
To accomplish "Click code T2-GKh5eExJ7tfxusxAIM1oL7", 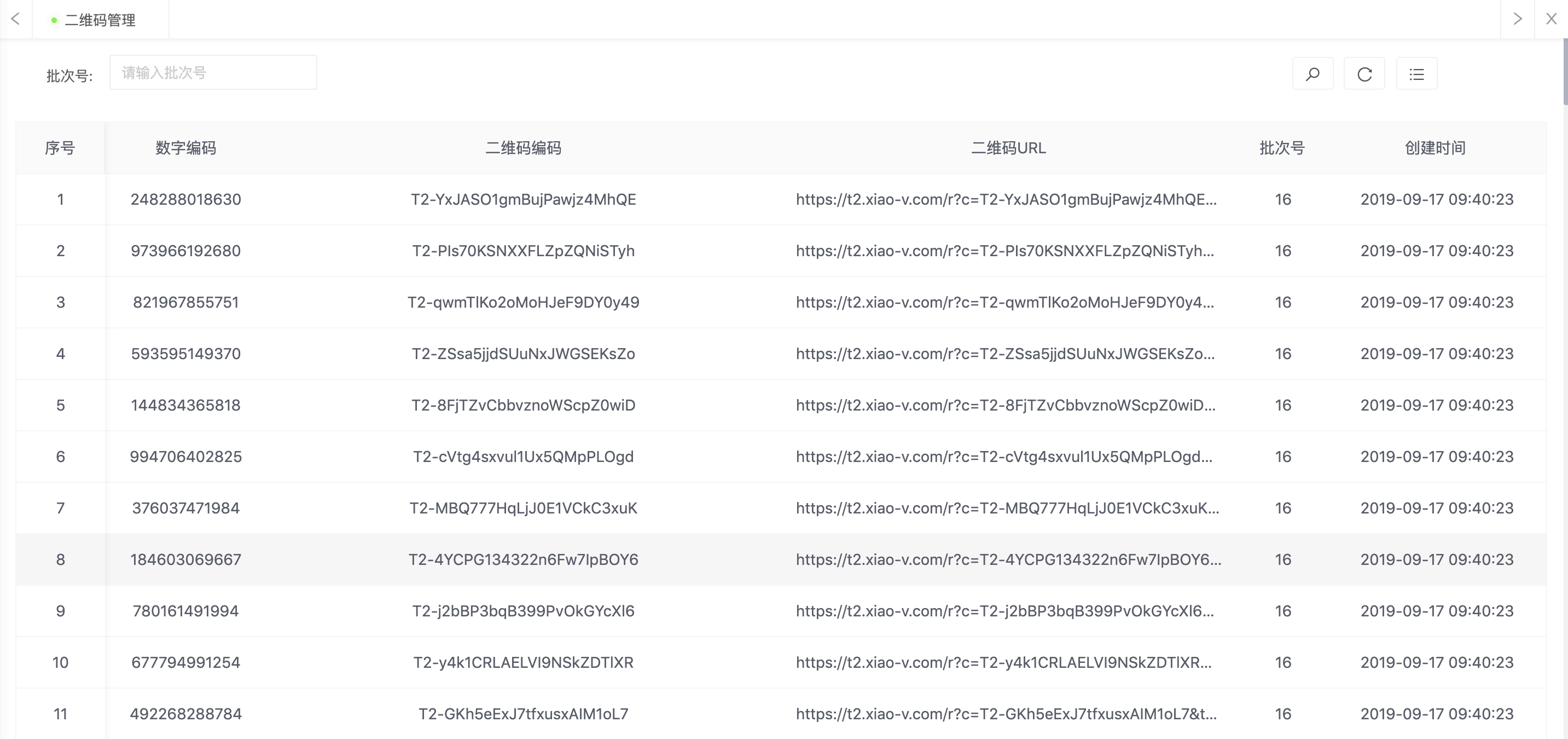I will click(x=523, y=714).
